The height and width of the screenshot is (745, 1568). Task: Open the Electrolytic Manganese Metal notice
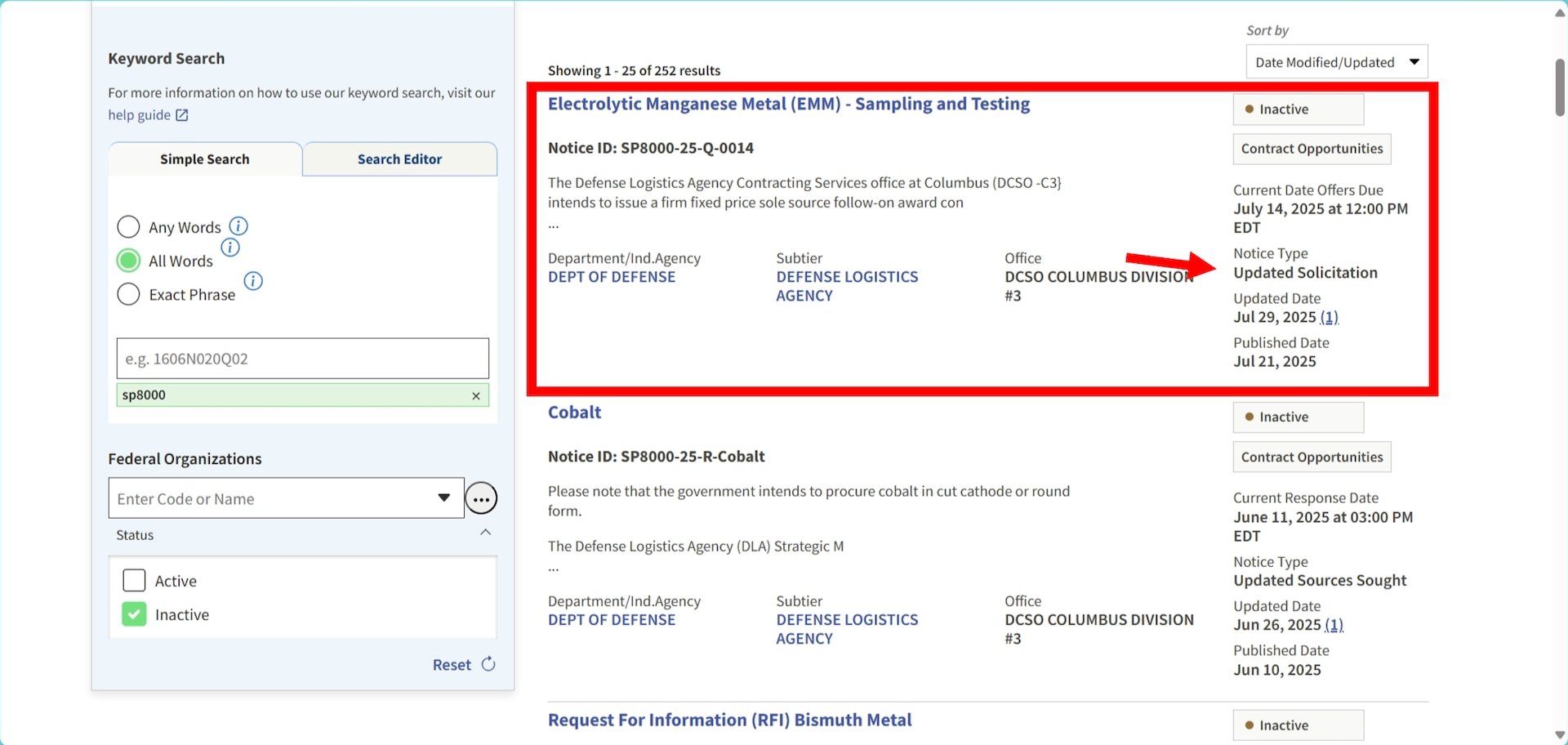pos(788,105)
